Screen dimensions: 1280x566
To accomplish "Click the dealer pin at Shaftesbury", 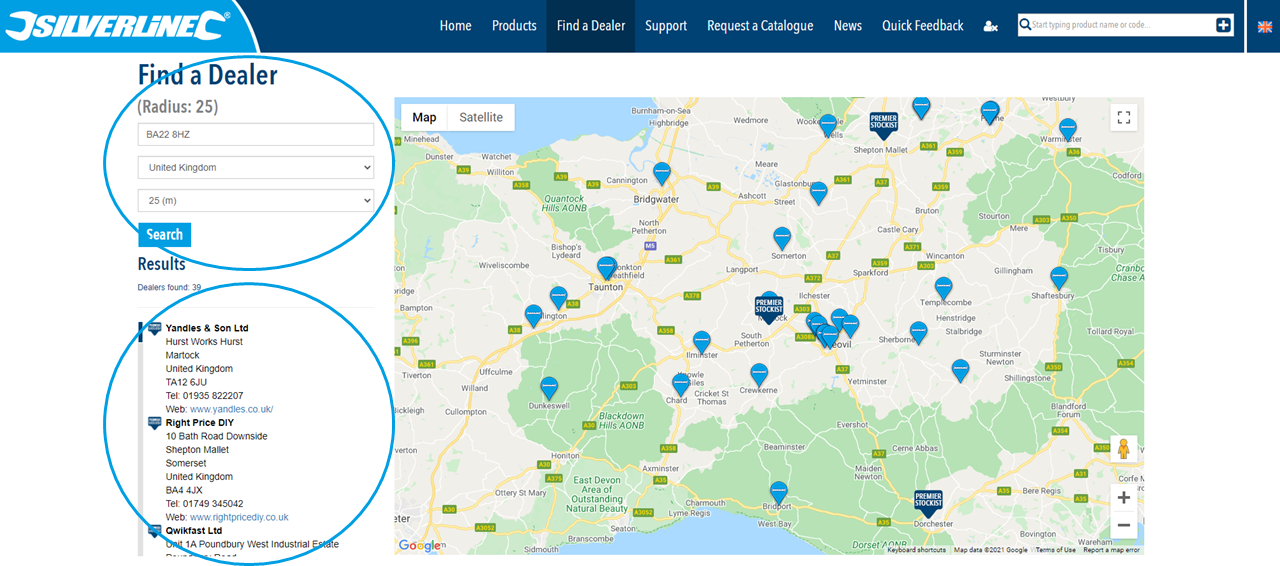I will click(1059, 279).
